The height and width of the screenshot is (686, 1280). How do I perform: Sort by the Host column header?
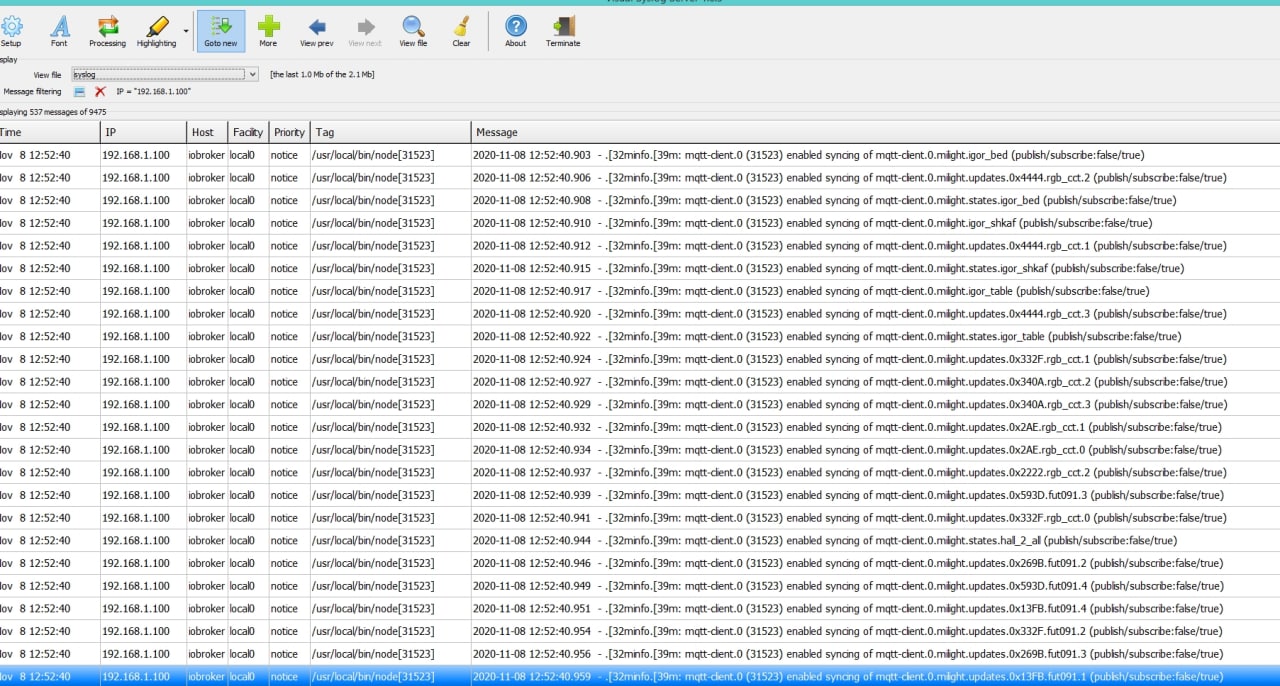(207, 132)
